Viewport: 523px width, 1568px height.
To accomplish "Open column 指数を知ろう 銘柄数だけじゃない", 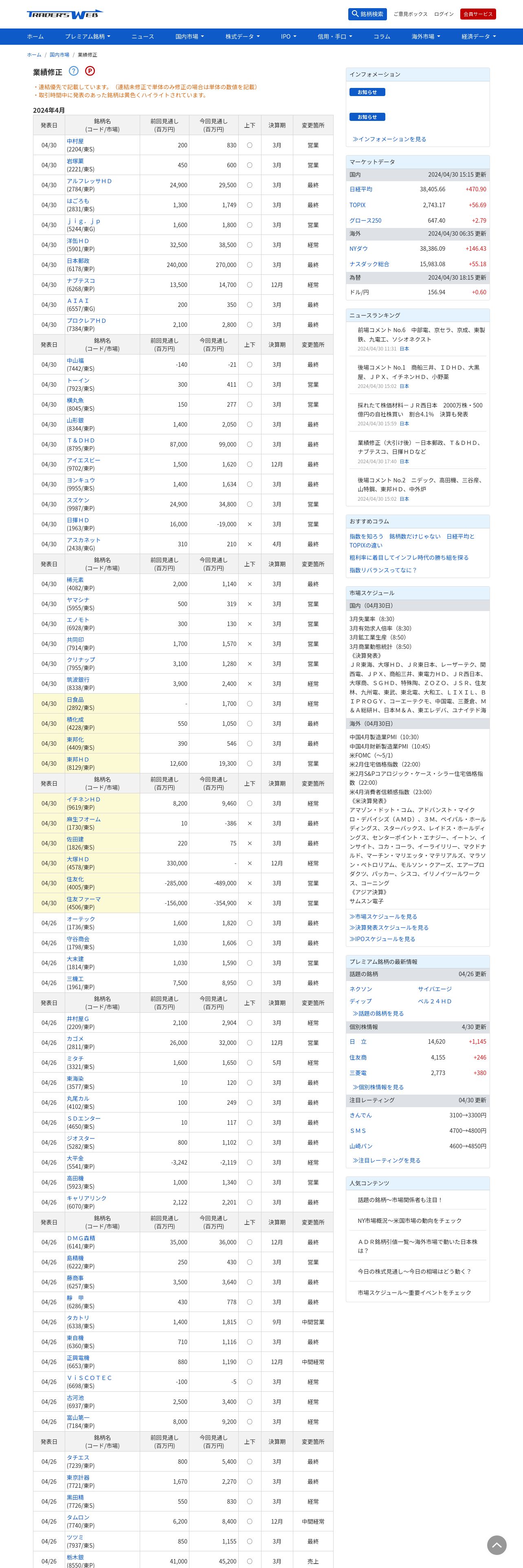I will pyautogui.click(x=412, y=541).
